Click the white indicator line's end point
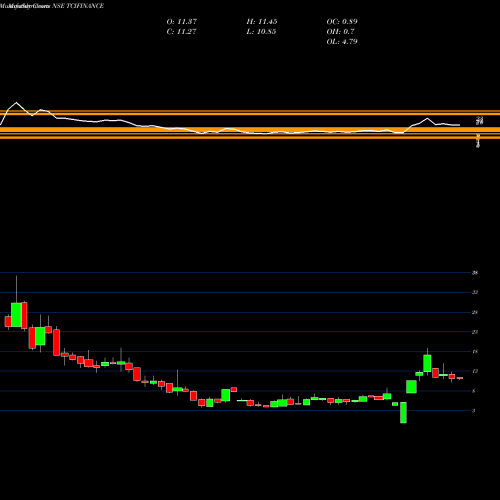Image resolution: width=500 pixels, height=500 pixels. click(x=460, y=125)
